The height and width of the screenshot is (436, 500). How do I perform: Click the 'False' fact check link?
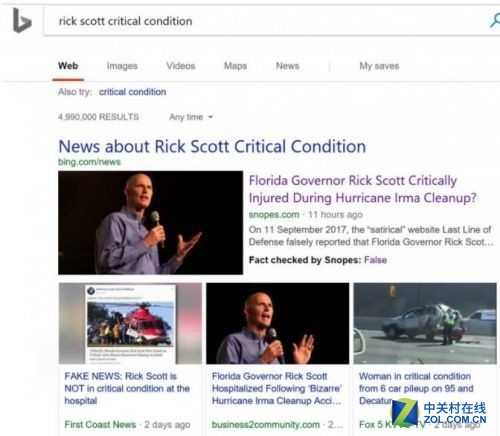(x=375, y=260)
